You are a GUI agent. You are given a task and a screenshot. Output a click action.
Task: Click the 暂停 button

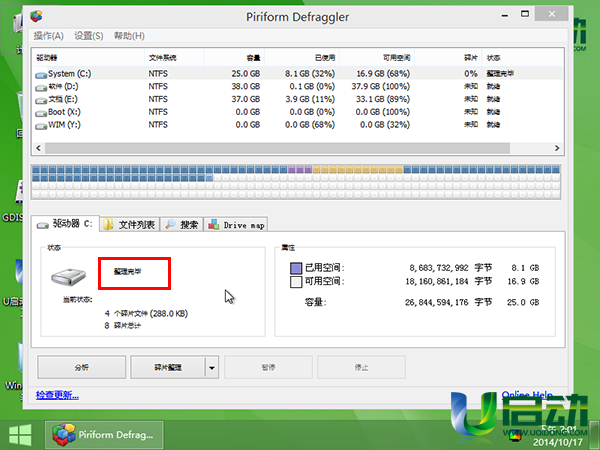268,367
